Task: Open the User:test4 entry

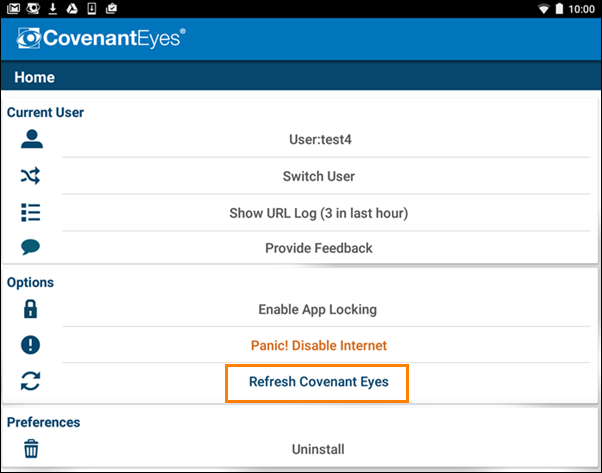Action: tap(320, 139)
